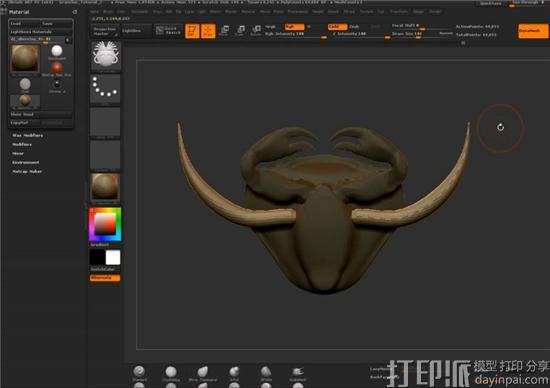The image size is (550, 388).
Task: Pick the black Chrome material sphere
Action: [x=57, y=85]
